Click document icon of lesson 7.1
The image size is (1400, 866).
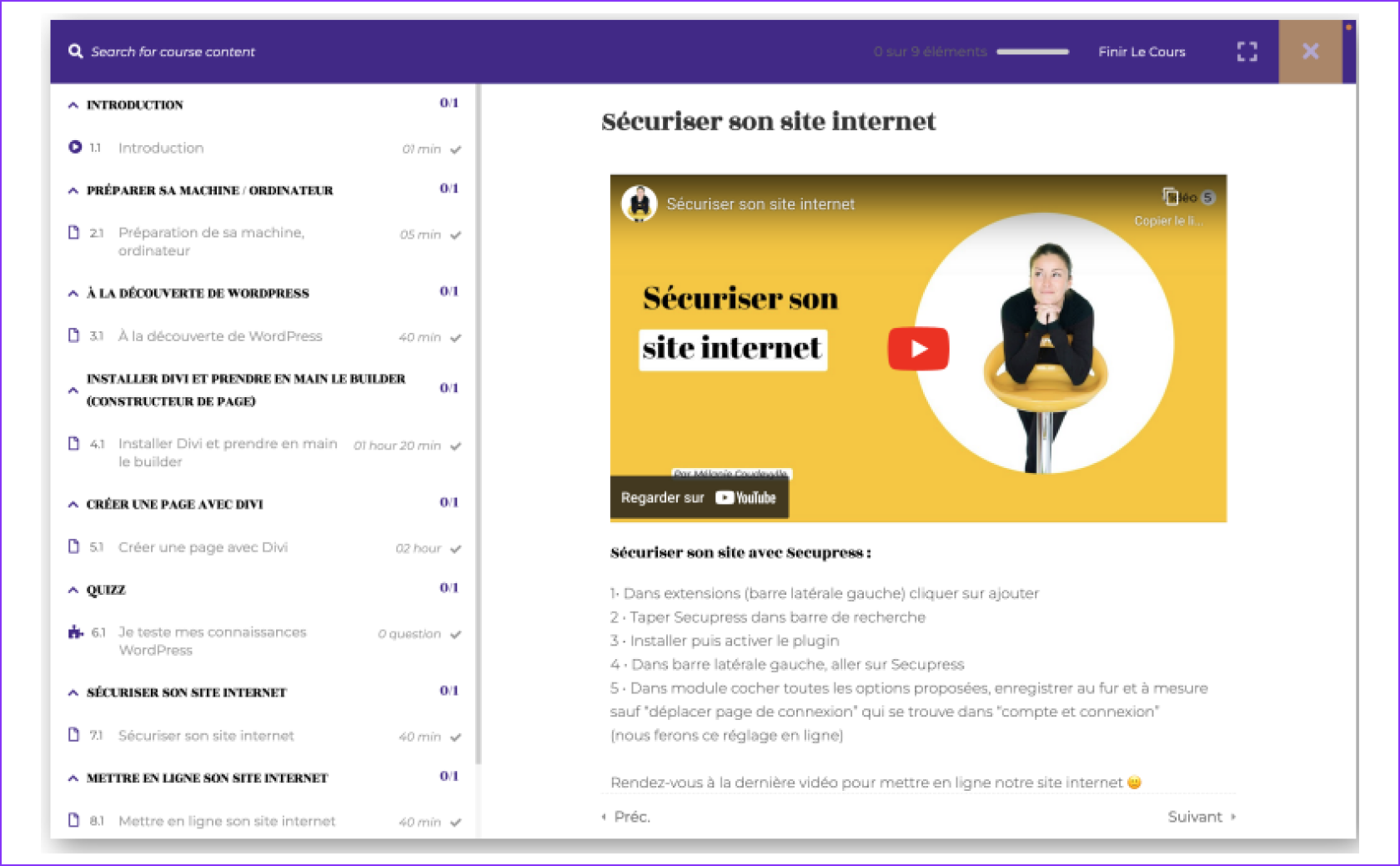coord(74,735)
